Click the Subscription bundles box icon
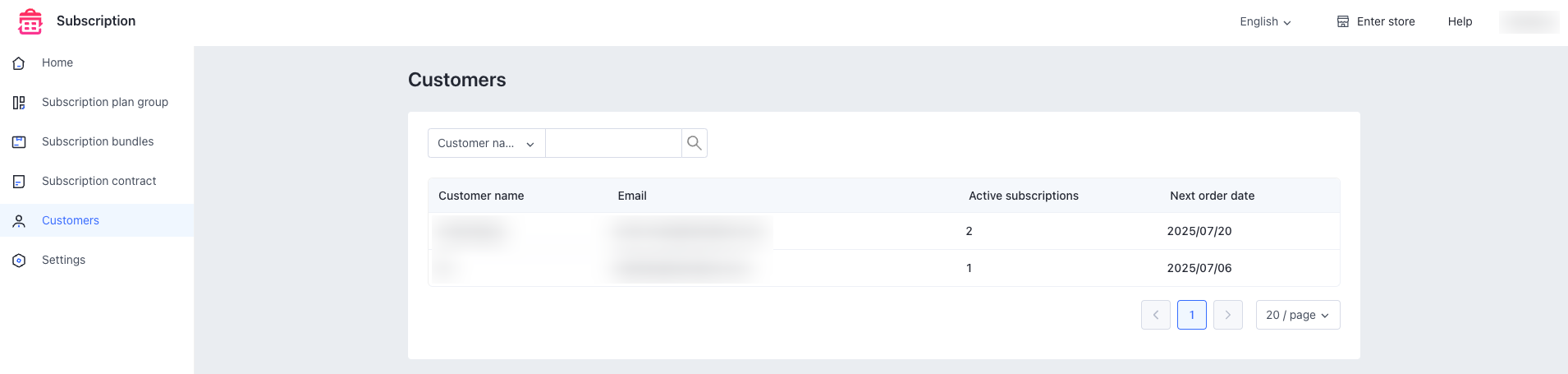Image resolution: width=1568 pixels, height=374 pixels. [19, 142]
